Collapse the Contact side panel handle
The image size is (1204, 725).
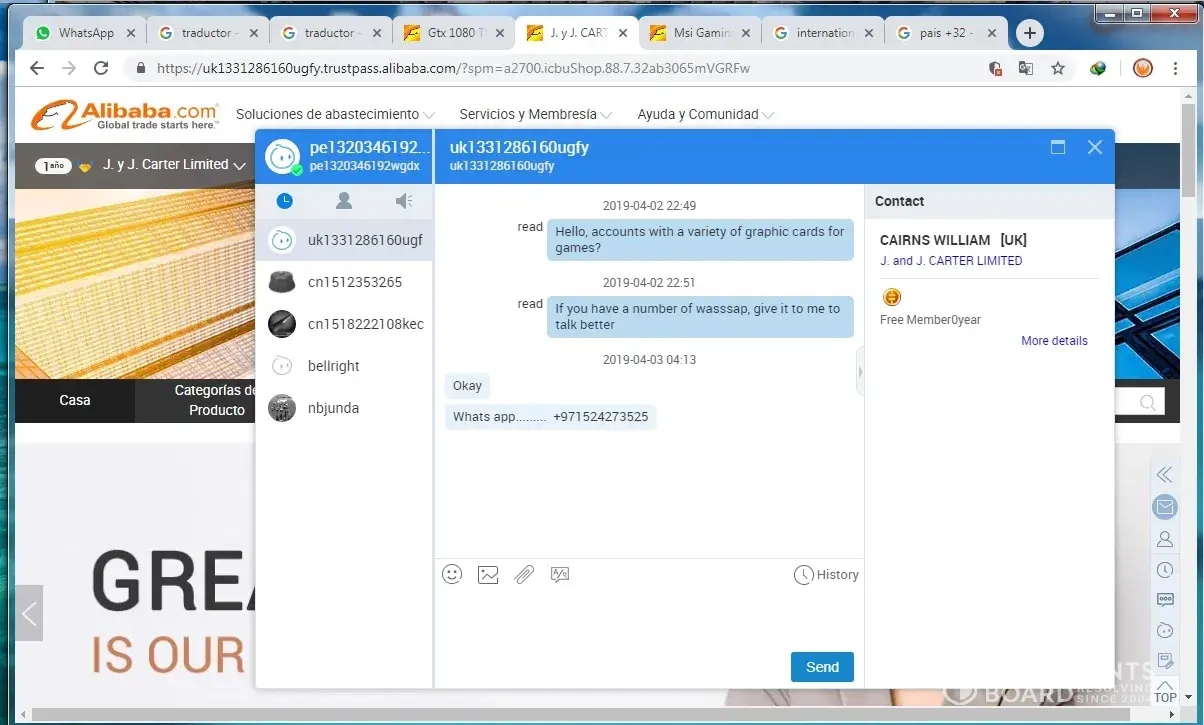point(860,371)
